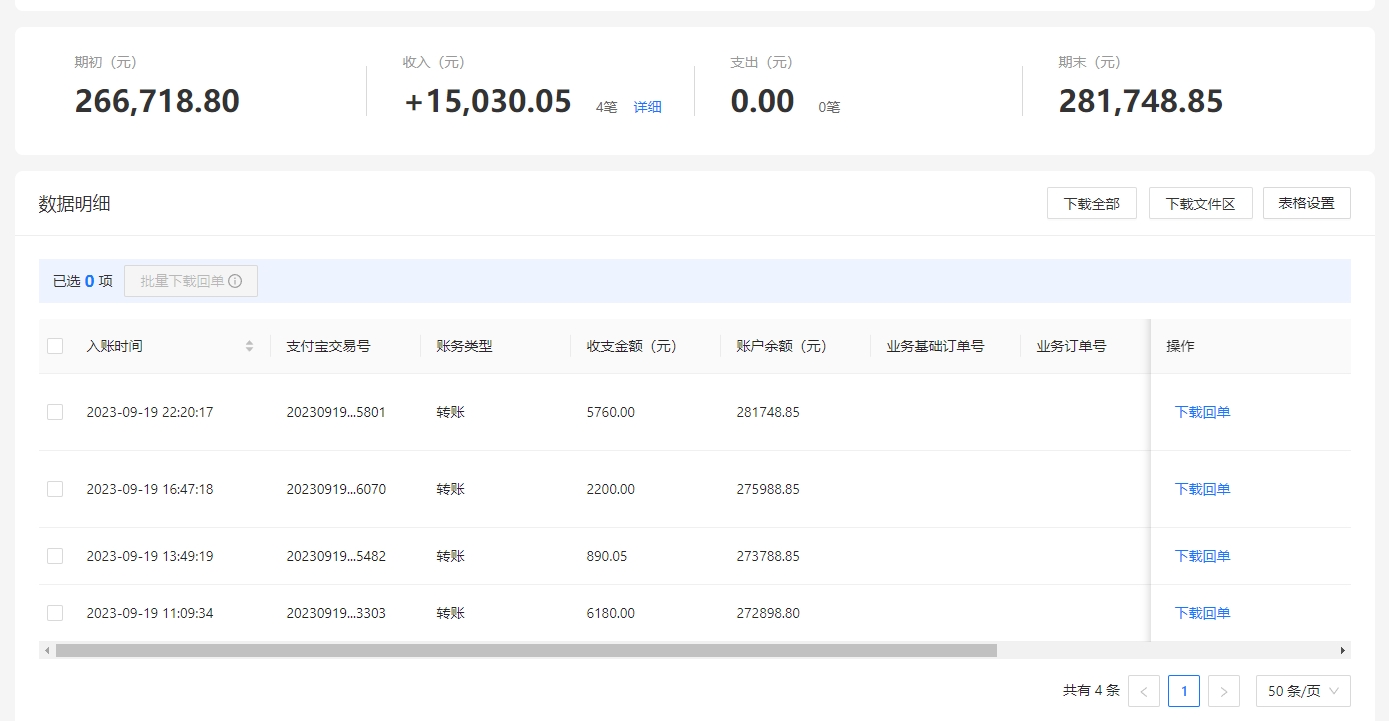Image resolution: width=1389 pixels, height=721 pixels.
Task: Click the 4笔 income count label
Action: point(606,107)
